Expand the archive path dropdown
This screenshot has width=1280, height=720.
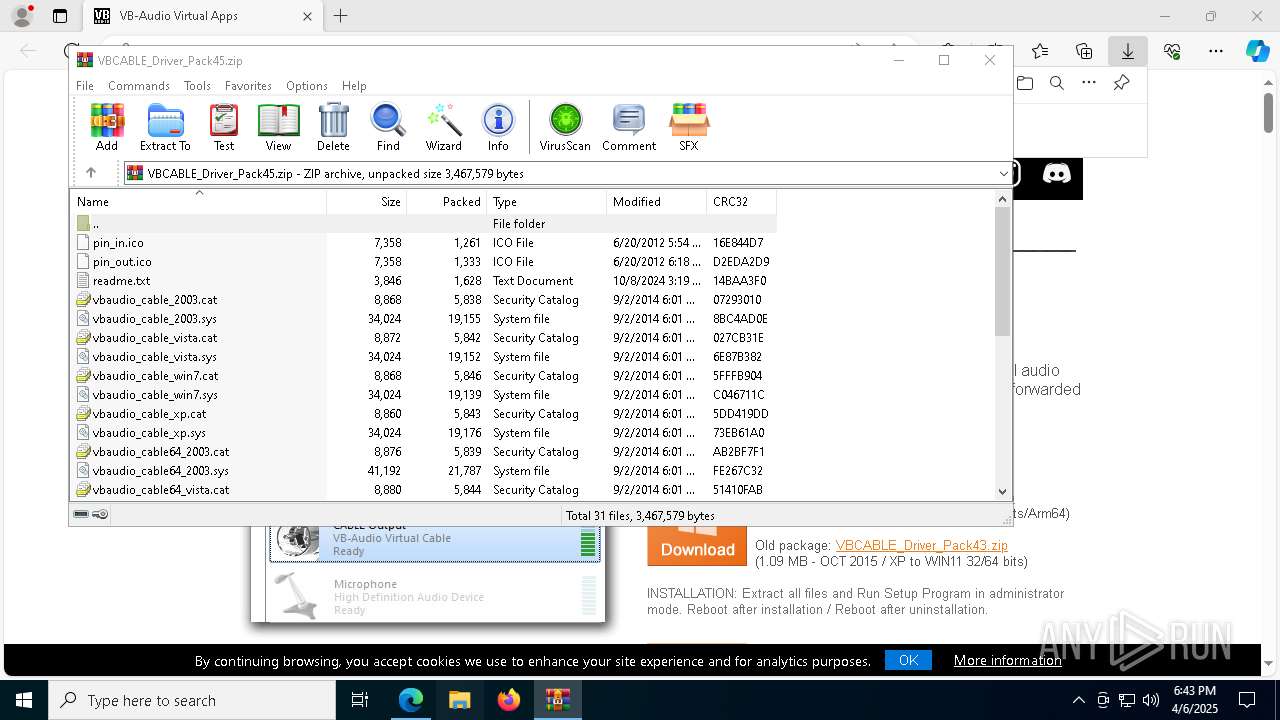pyautogui.click(x=1003, y=174)
